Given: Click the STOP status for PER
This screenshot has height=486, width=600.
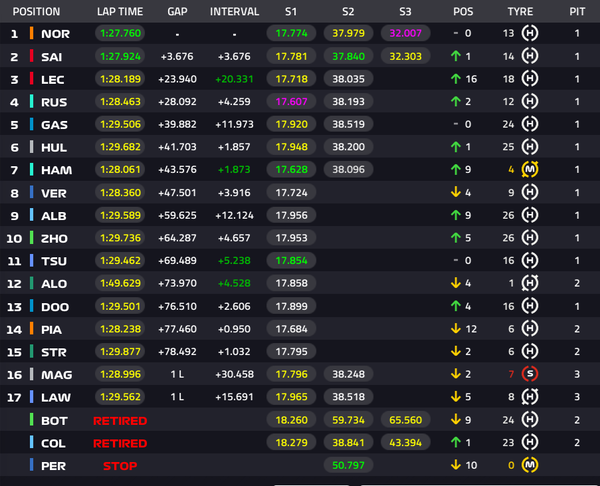Looking at the screenshot, I should 120,466.
